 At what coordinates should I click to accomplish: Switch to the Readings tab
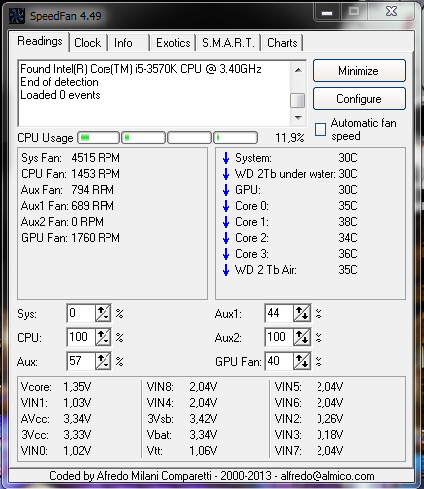(40, 42)
